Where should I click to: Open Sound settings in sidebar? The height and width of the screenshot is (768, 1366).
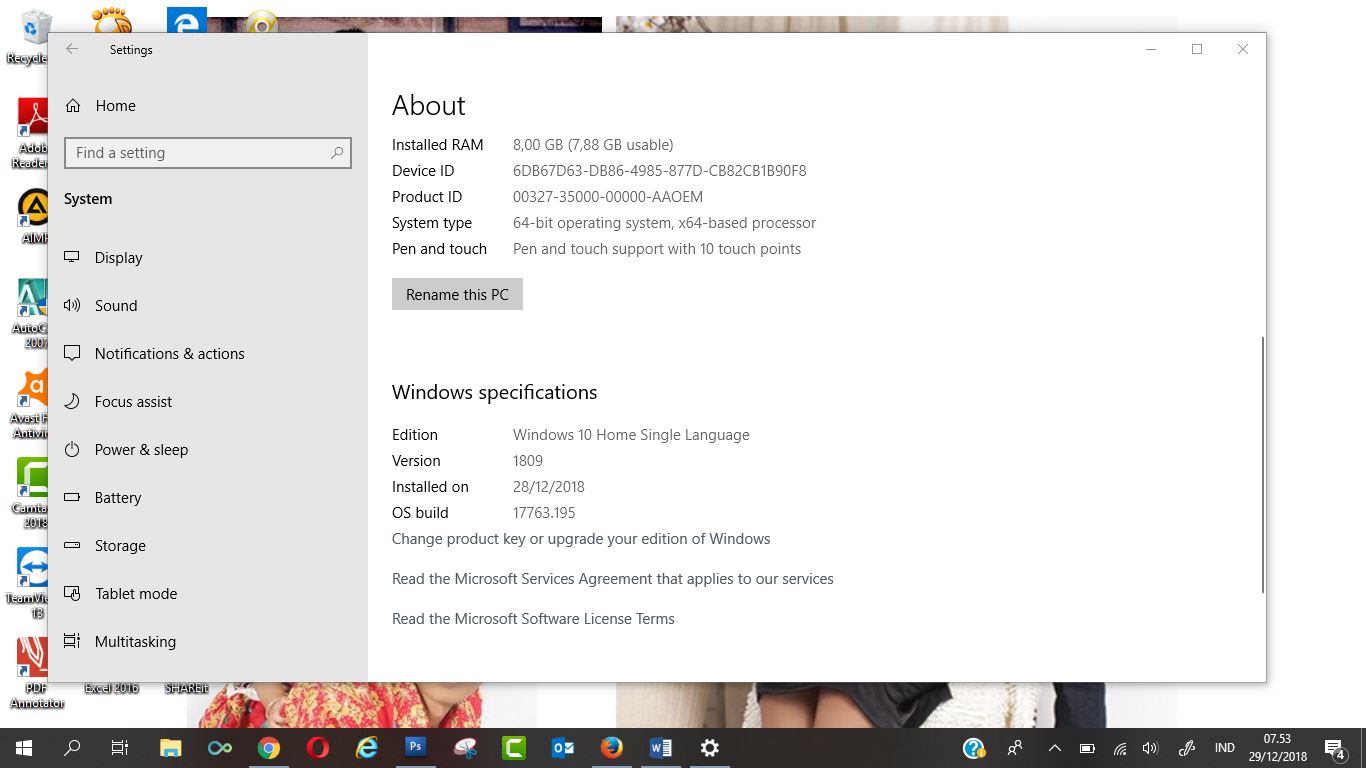(116, 306)
